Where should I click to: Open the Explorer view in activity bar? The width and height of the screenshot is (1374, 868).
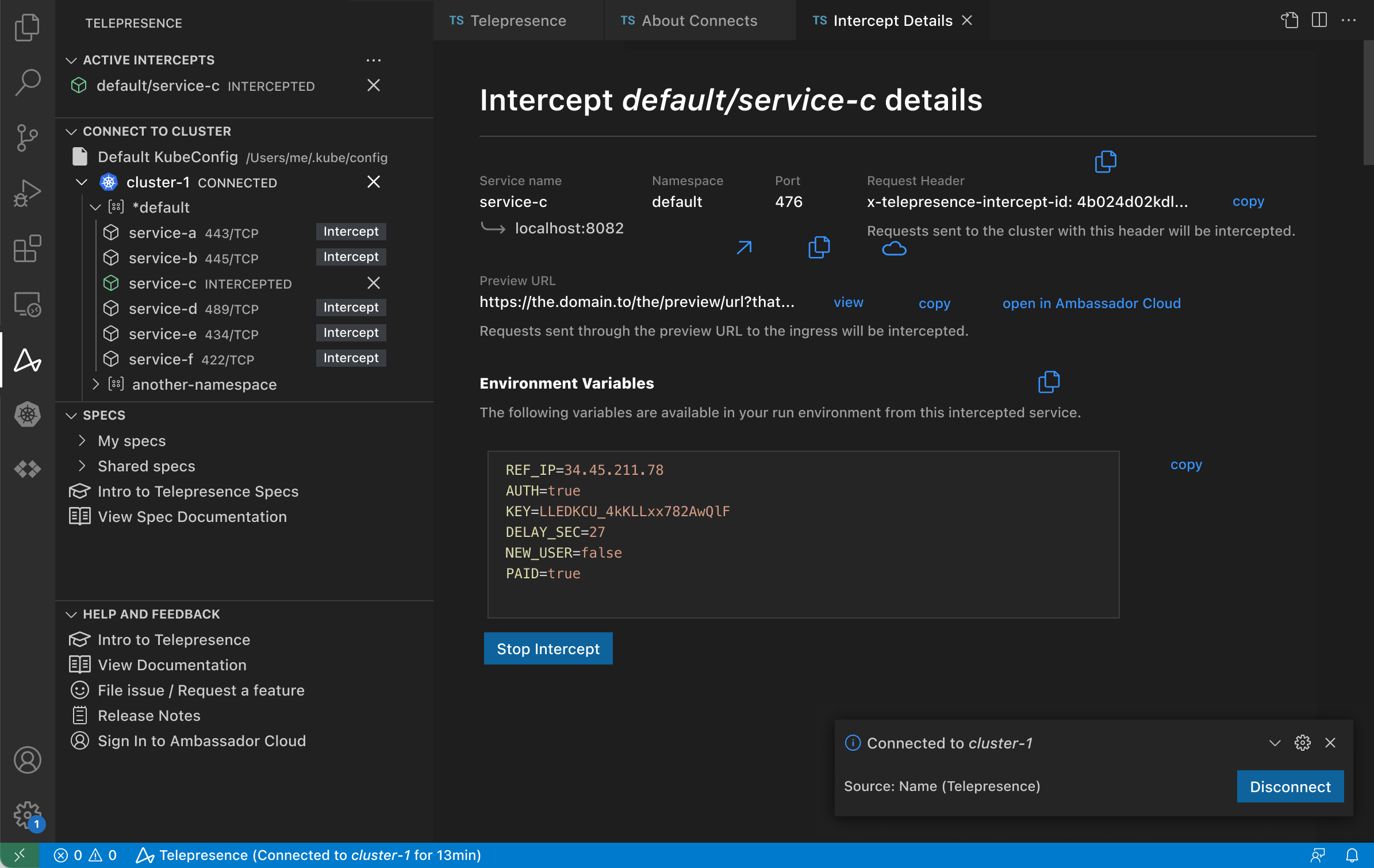click(x=27, y=27)
